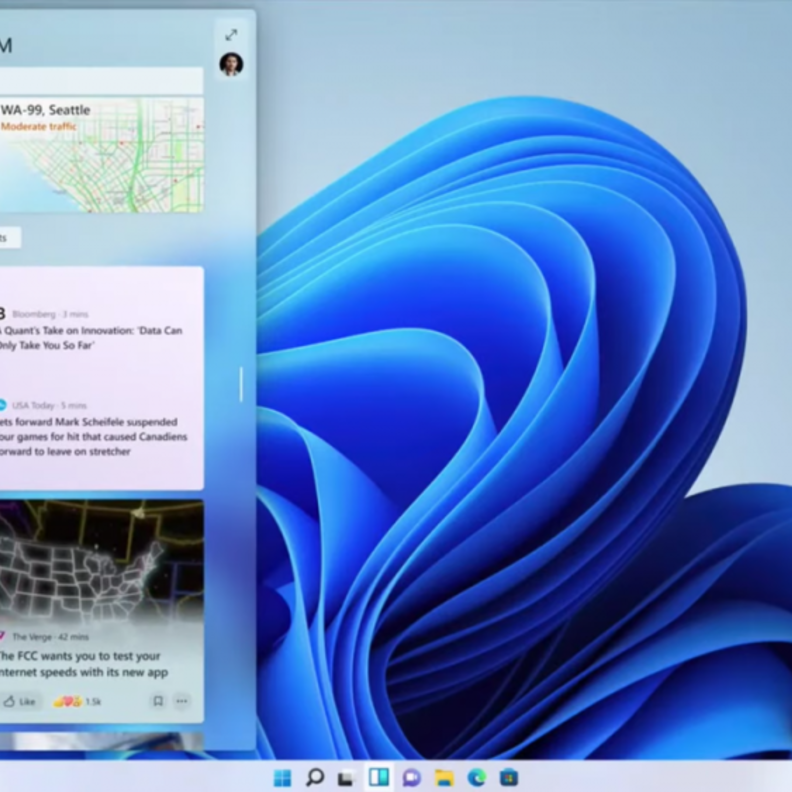The width and height of the screenshot is (792, 792).
Task: Bookmark the Verge FCC article
Action: point(158,701)
